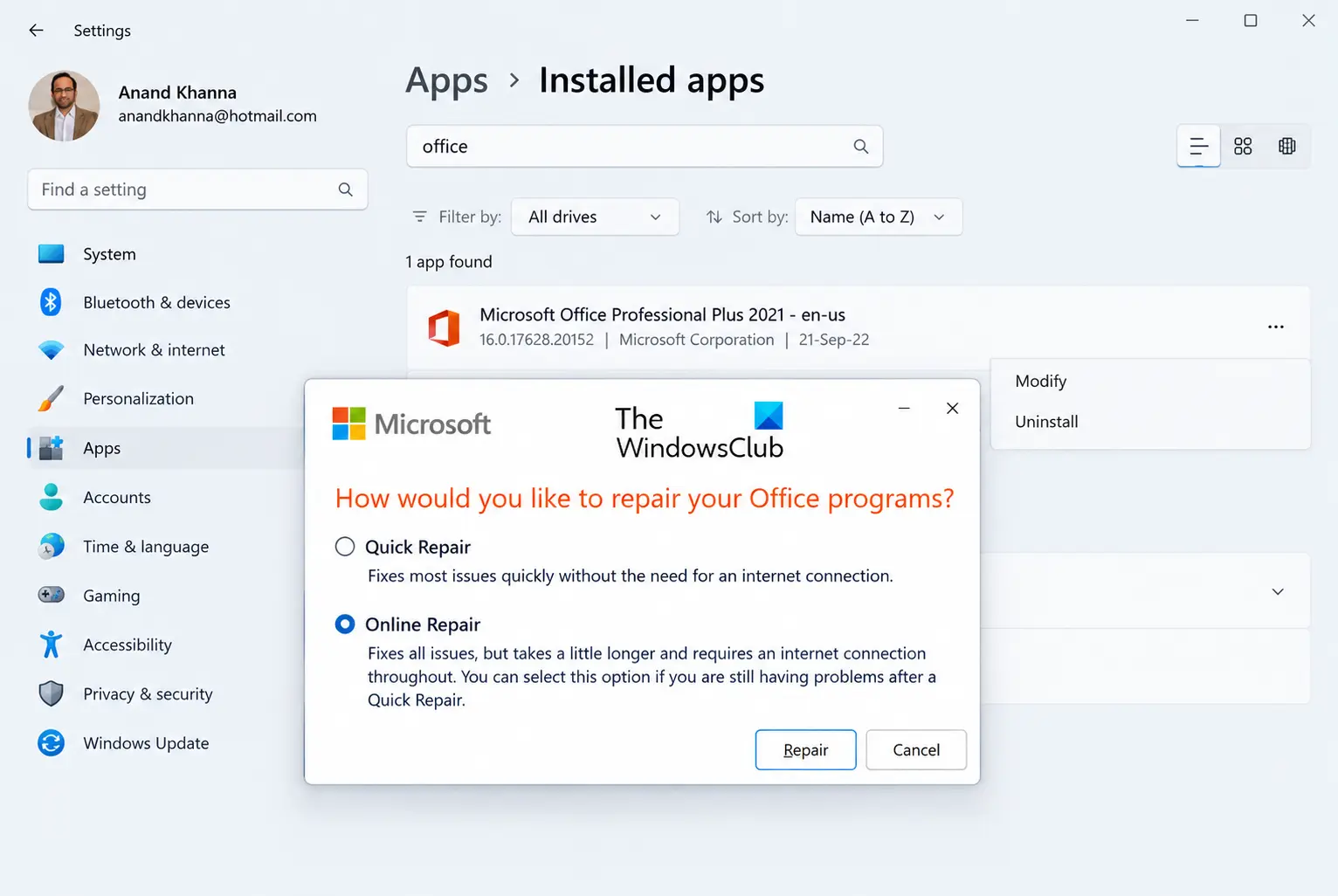Screen dimensions: 1338x896
Task: Click the Windows Update sync icon
Action: point(52,743)
